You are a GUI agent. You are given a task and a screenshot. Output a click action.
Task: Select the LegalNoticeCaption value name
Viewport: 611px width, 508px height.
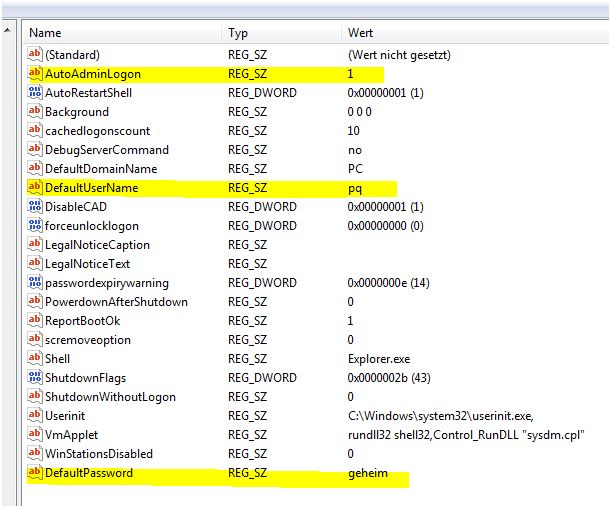pyautogui.click(x=97, y=245)
